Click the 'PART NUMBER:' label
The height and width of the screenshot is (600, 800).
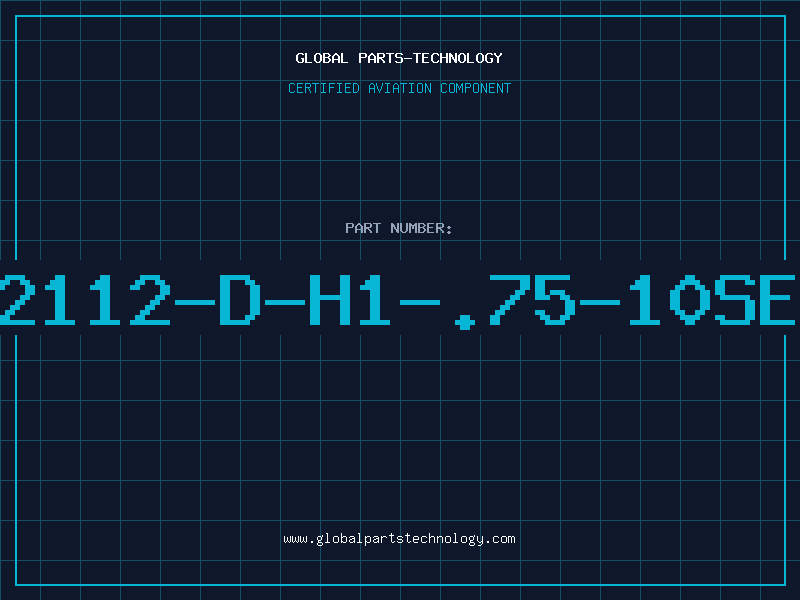399,228
